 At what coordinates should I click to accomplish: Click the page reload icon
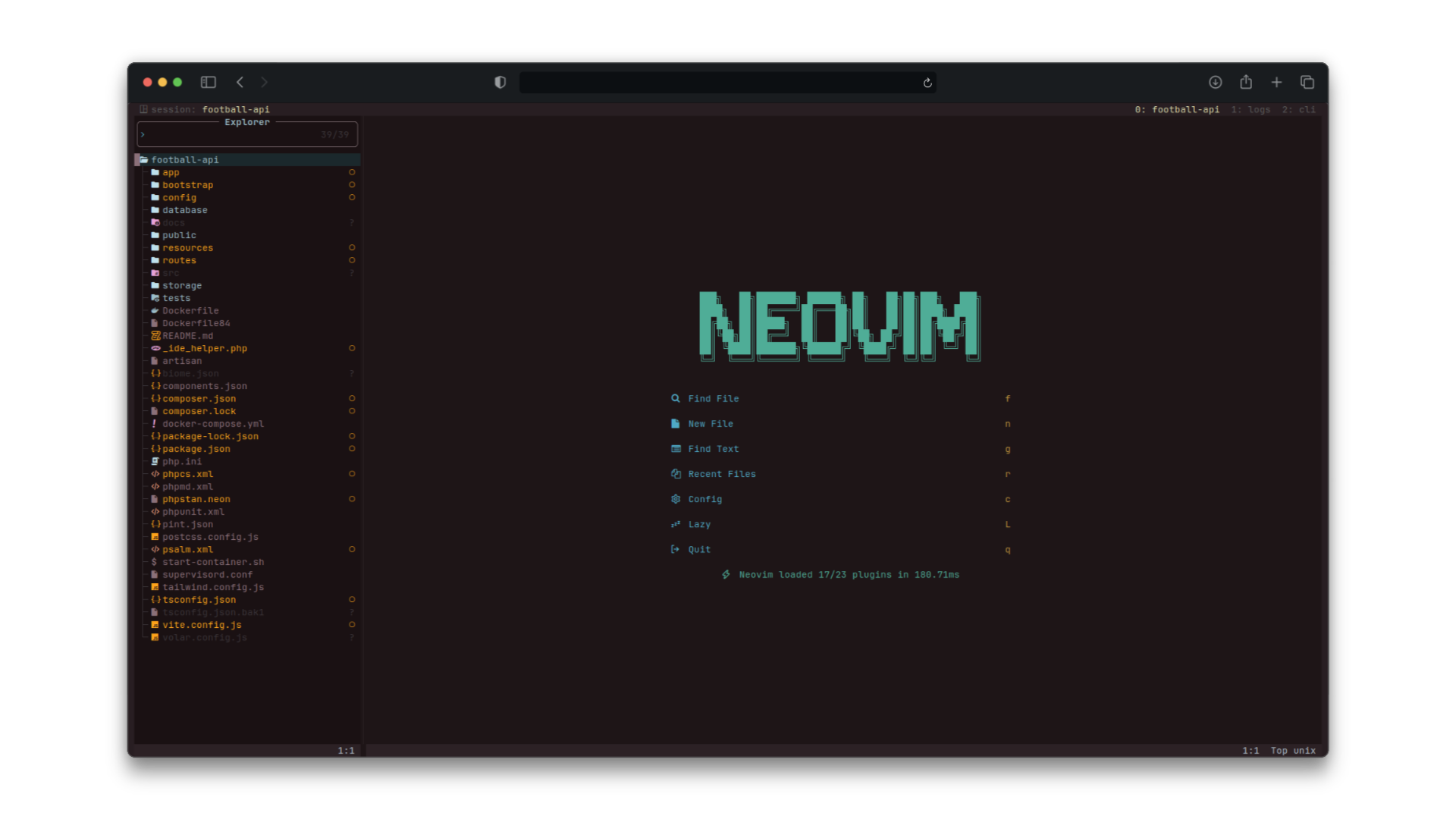[927, 83]
